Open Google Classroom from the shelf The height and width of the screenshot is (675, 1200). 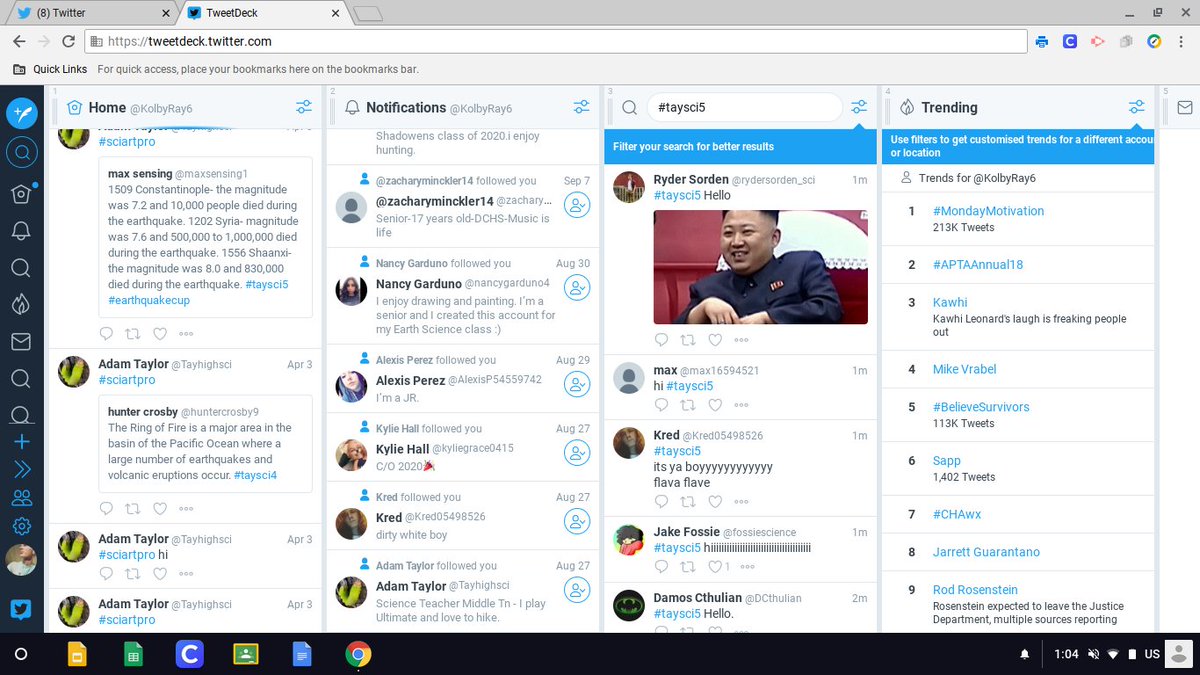(246, 654)
